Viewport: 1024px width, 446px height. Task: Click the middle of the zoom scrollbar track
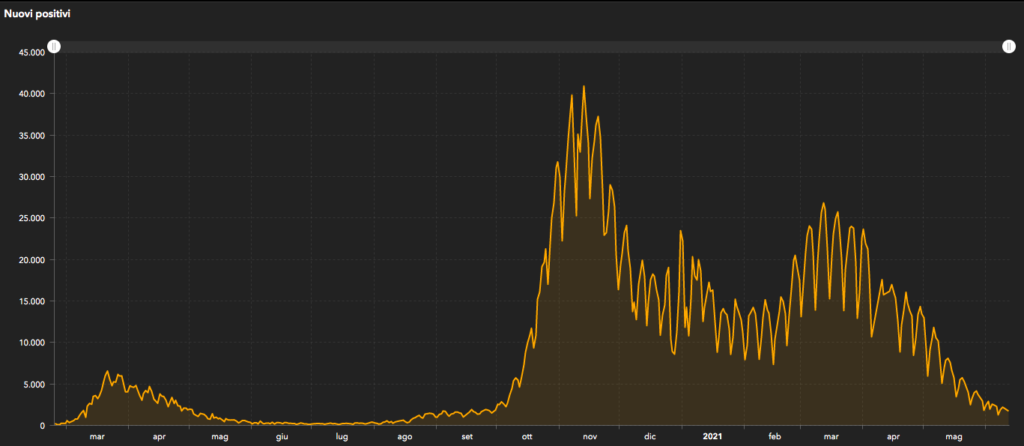tap(532, 47)
